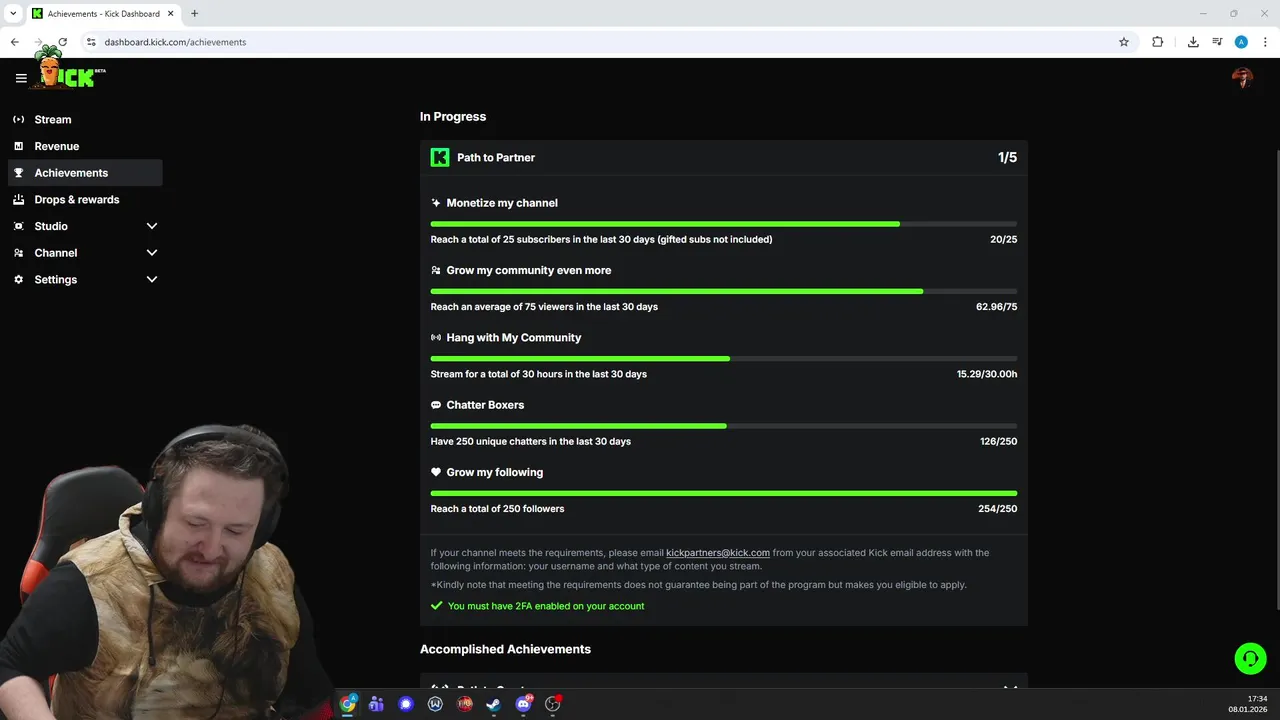The width and height of the screenshot is (1280, 720).
Task: Click the green Kick icon beside Path to Partner
Action: [x=440, y=157]
